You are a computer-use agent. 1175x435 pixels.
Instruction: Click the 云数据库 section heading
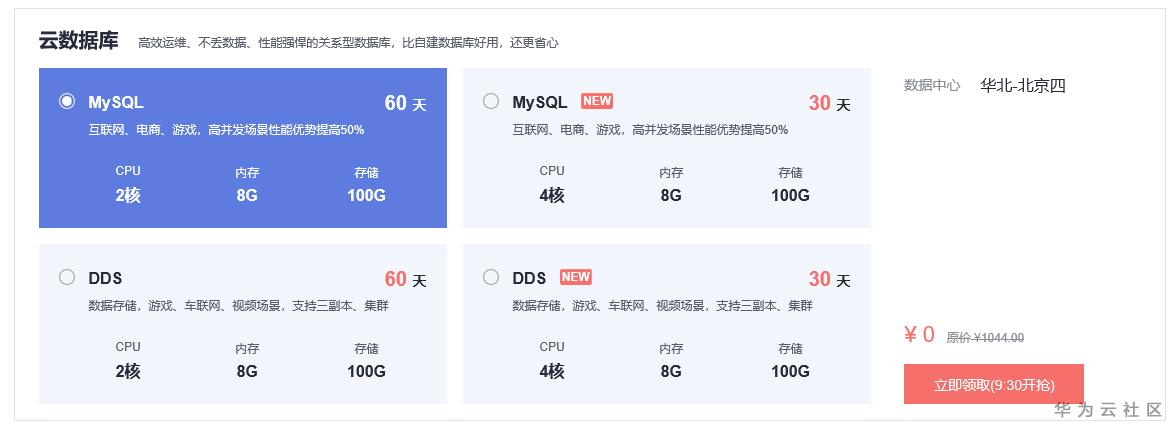(78, 41)
